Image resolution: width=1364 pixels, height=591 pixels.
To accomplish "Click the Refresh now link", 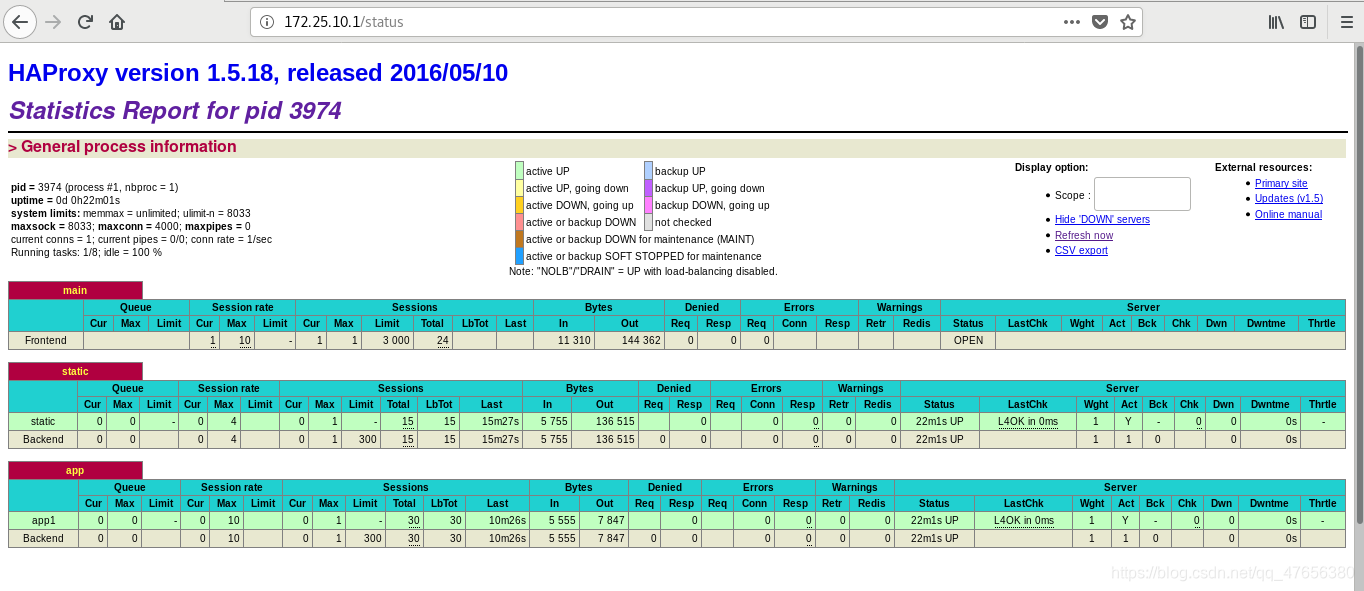I will pyautogui.click(x=1084, y=235).
